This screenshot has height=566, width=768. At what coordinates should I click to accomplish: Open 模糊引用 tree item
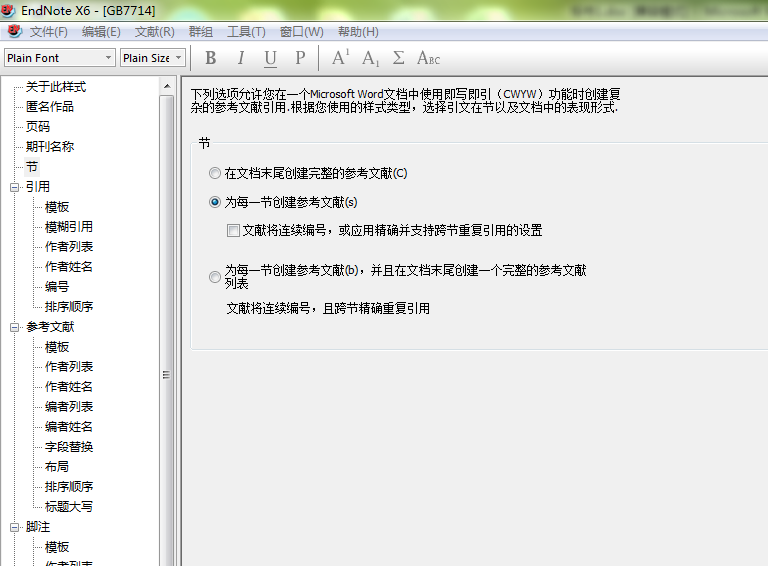(69, 227)
